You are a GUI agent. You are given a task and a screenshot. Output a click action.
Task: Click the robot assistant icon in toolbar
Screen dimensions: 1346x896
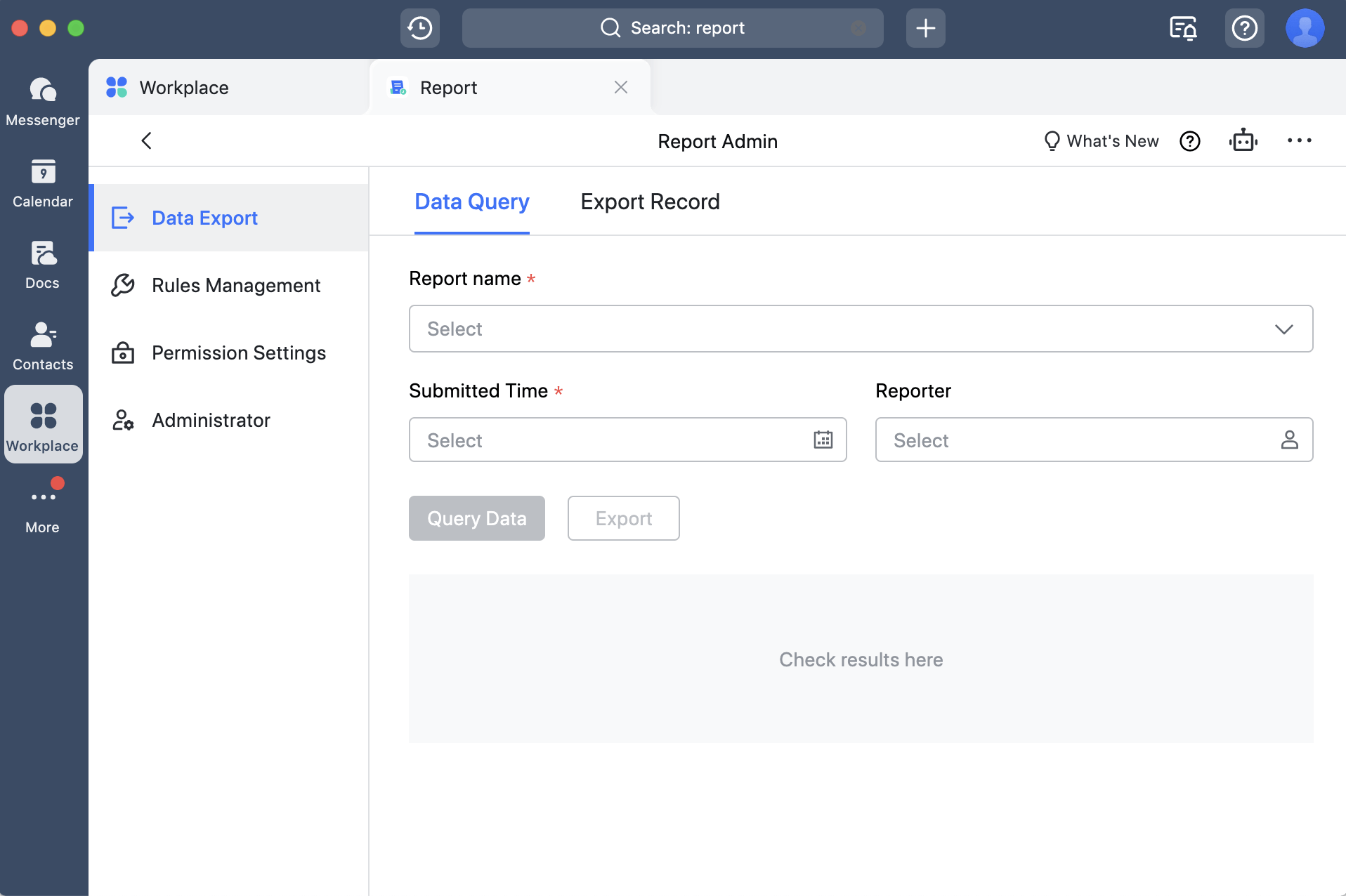(x=1243, y=140)
